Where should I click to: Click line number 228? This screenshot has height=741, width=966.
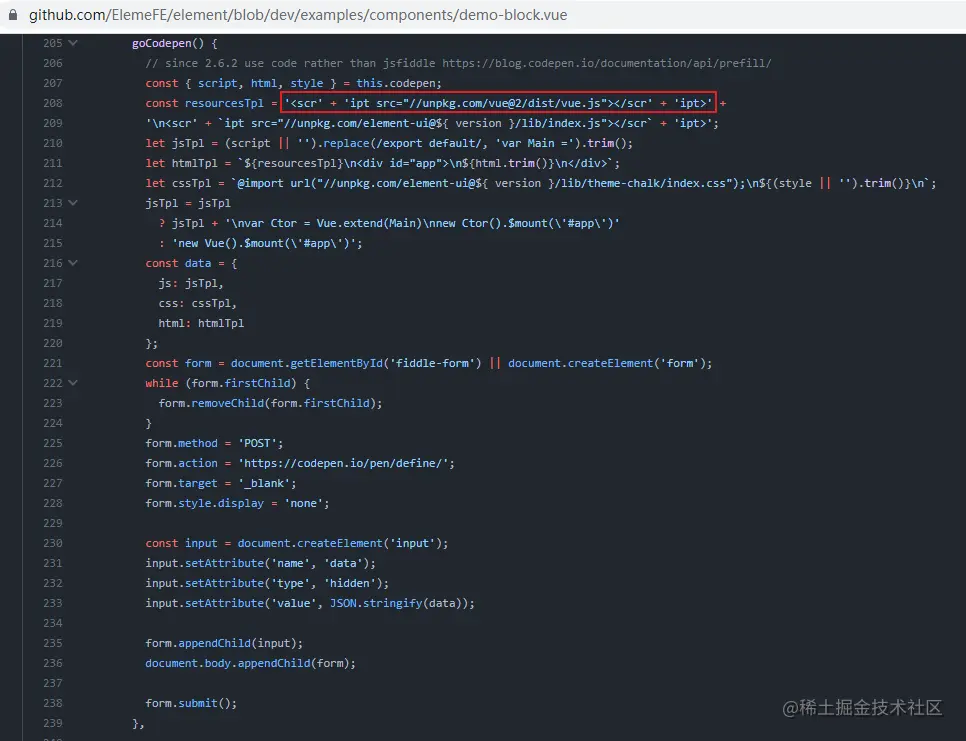coord(53,503)
